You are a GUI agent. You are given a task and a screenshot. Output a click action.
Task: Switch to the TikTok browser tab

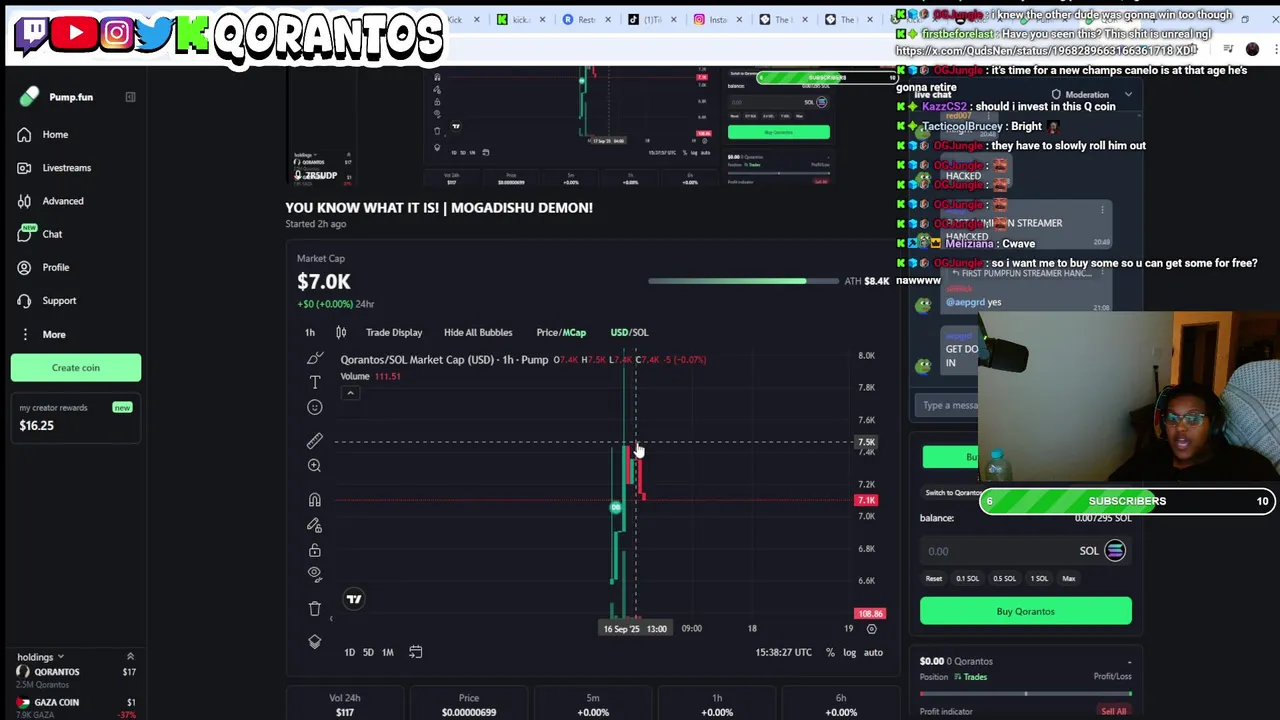(651, 19)
